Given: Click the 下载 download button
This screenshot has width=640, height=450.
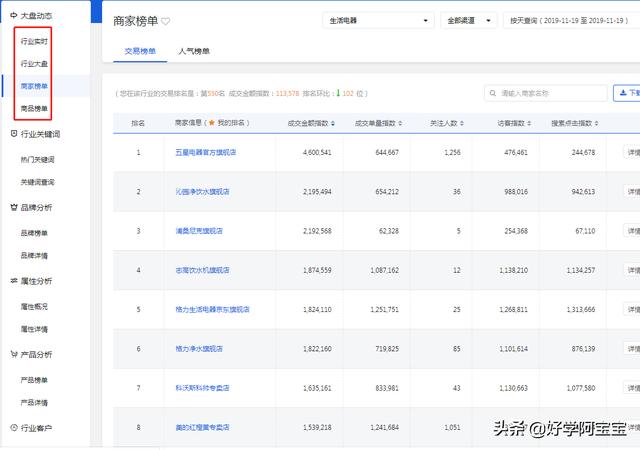Looking at the screenshot, I should pyautogui.click(x=627, y=93).
